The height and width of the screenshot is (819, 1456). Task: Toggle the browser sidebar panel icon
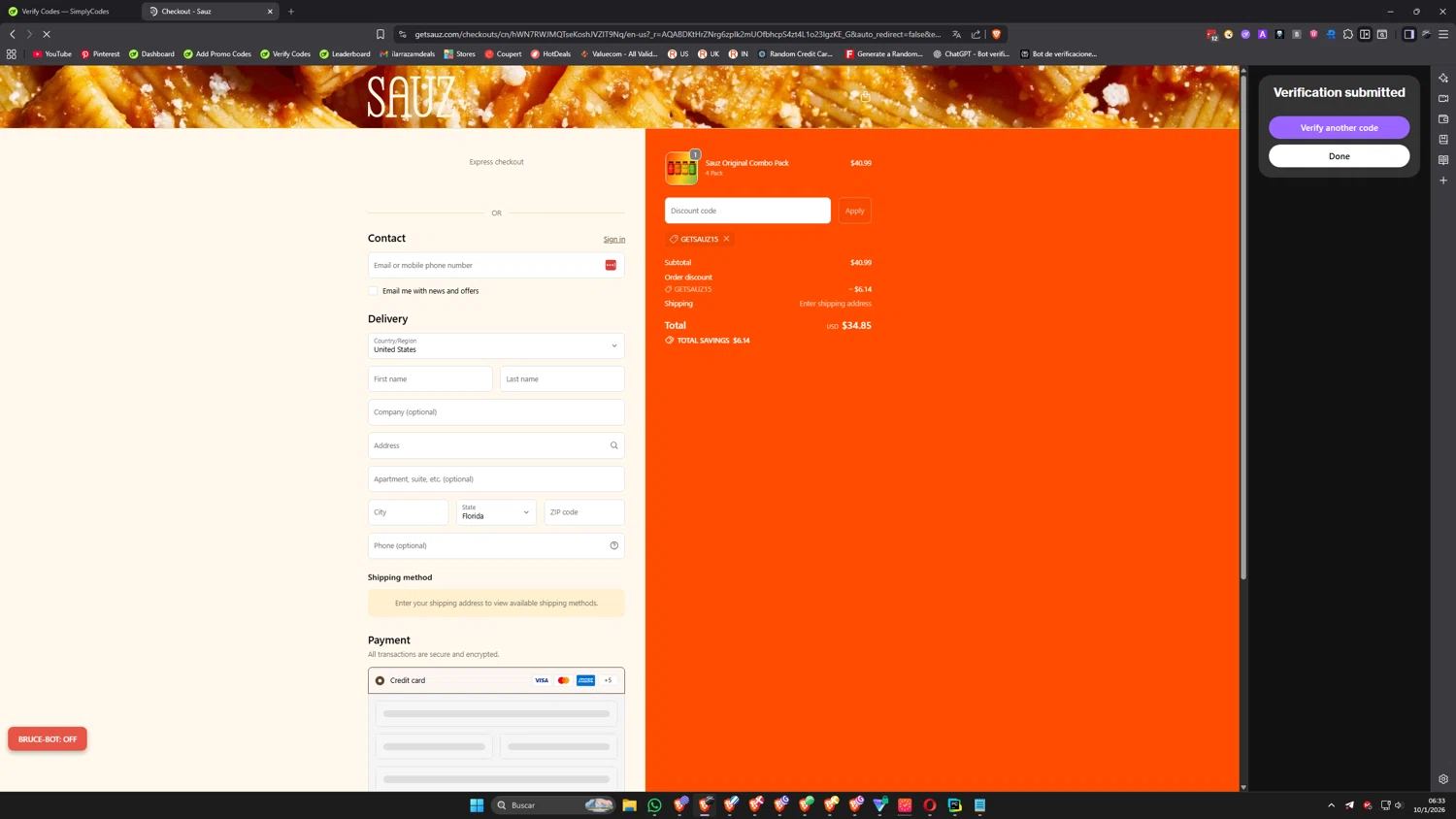tap(1409, 34)
